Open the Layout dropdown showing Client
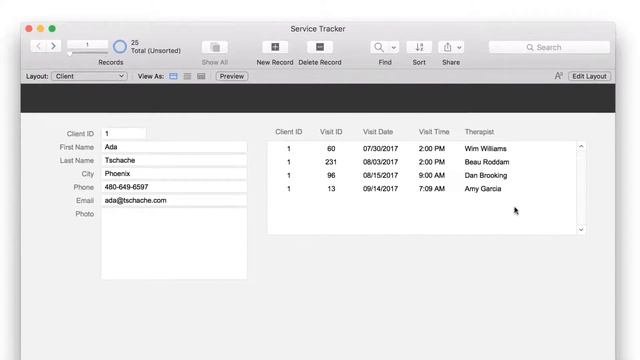The width and height of the screenshot is (640, 360). coord(89,76)
